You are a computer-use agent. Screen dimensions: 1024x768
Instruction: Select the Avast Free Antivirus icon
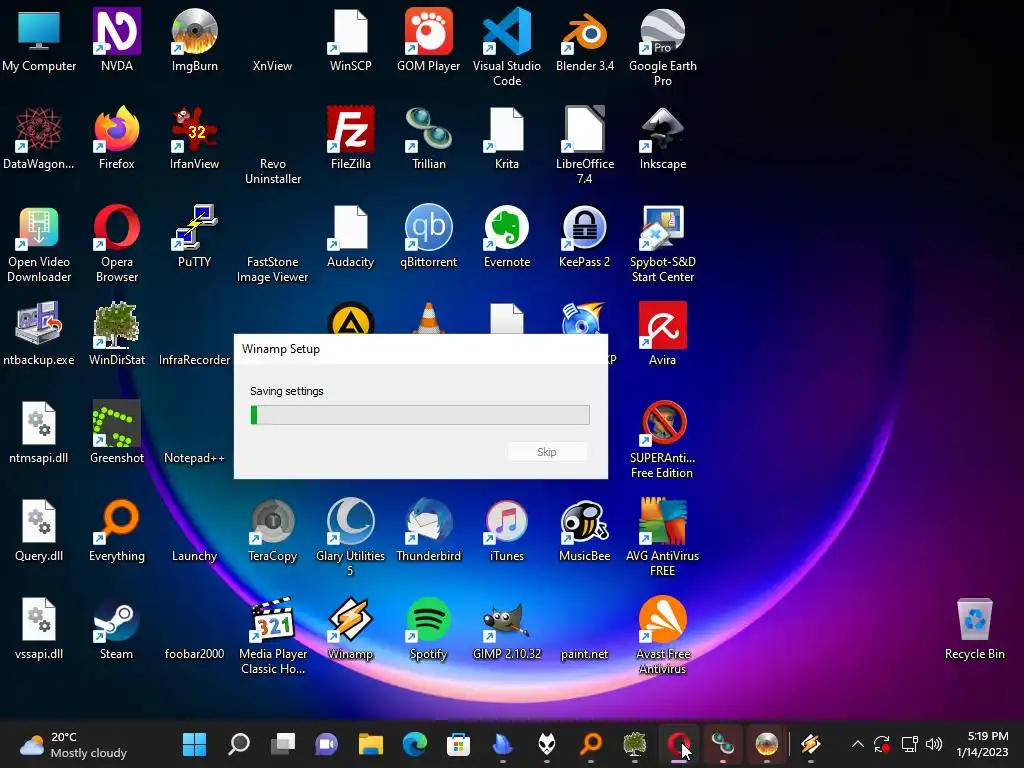pyautogui.click(x=662, y=619)
